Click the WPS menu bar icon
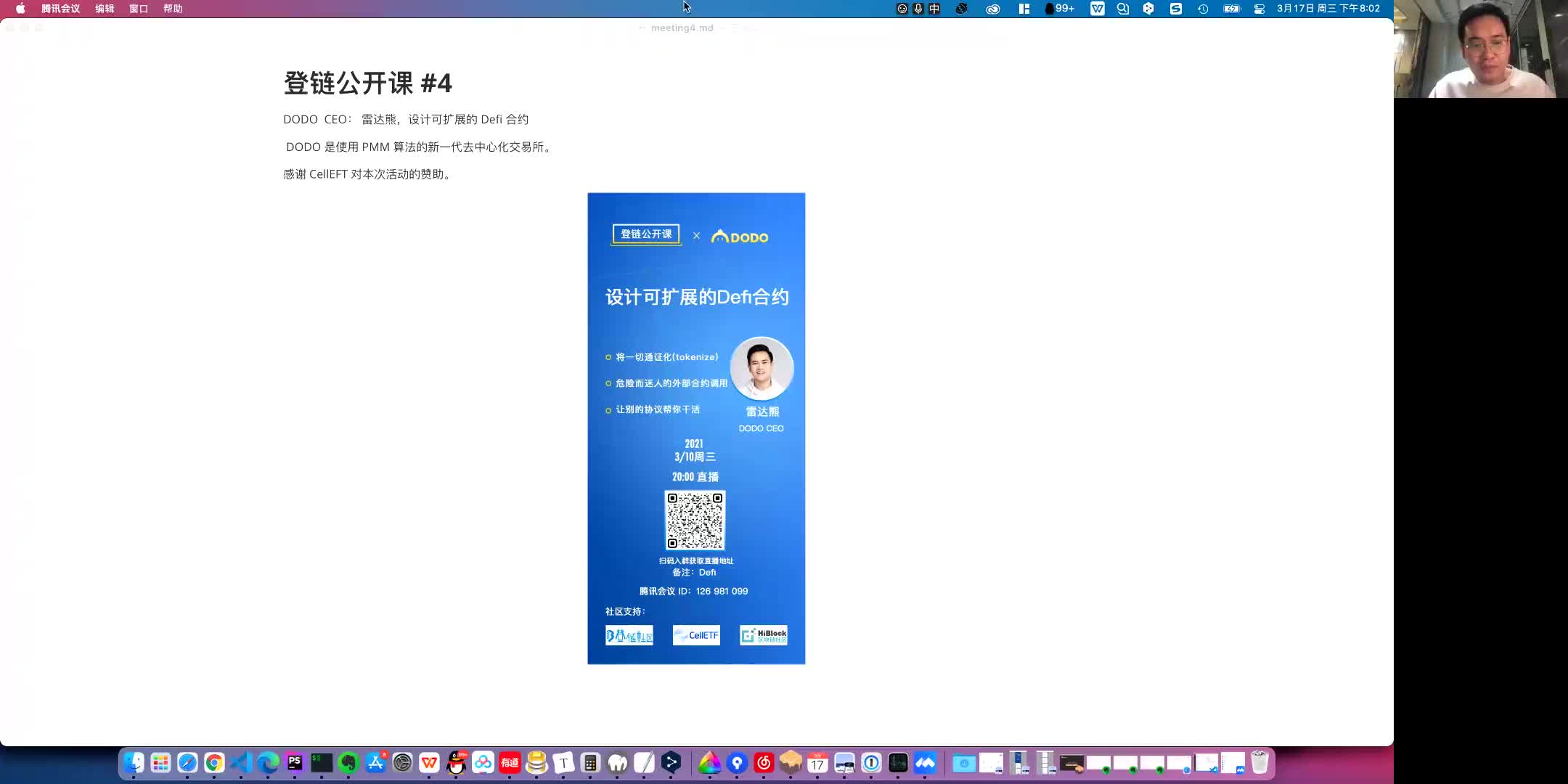 [1097, 9]
